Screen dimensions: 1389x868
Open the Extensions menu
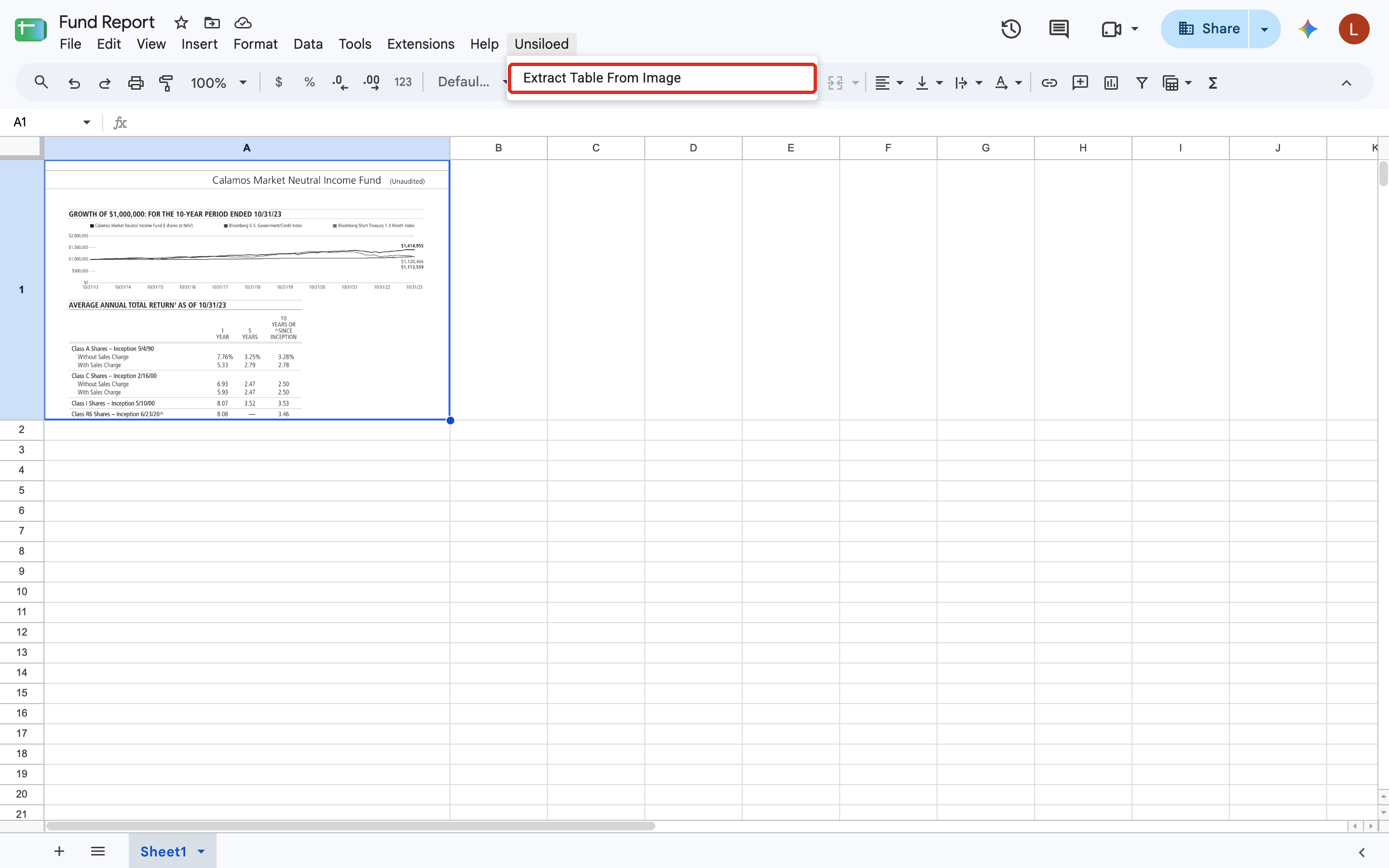(x=421, y=44)
